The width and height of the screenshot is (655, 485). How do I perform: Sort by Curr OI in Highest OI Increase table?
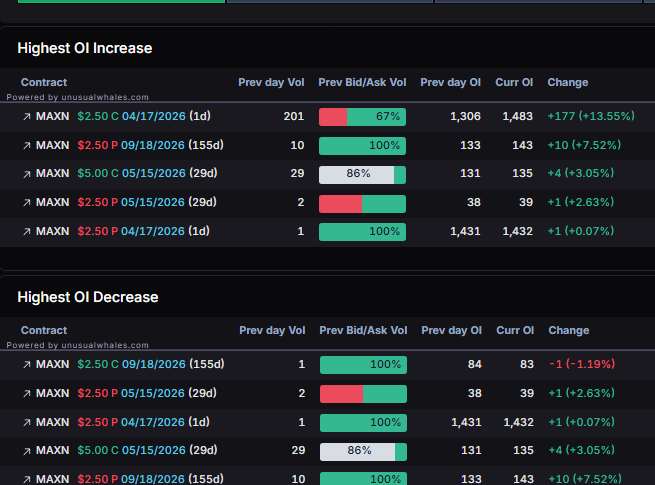(514, 82)
